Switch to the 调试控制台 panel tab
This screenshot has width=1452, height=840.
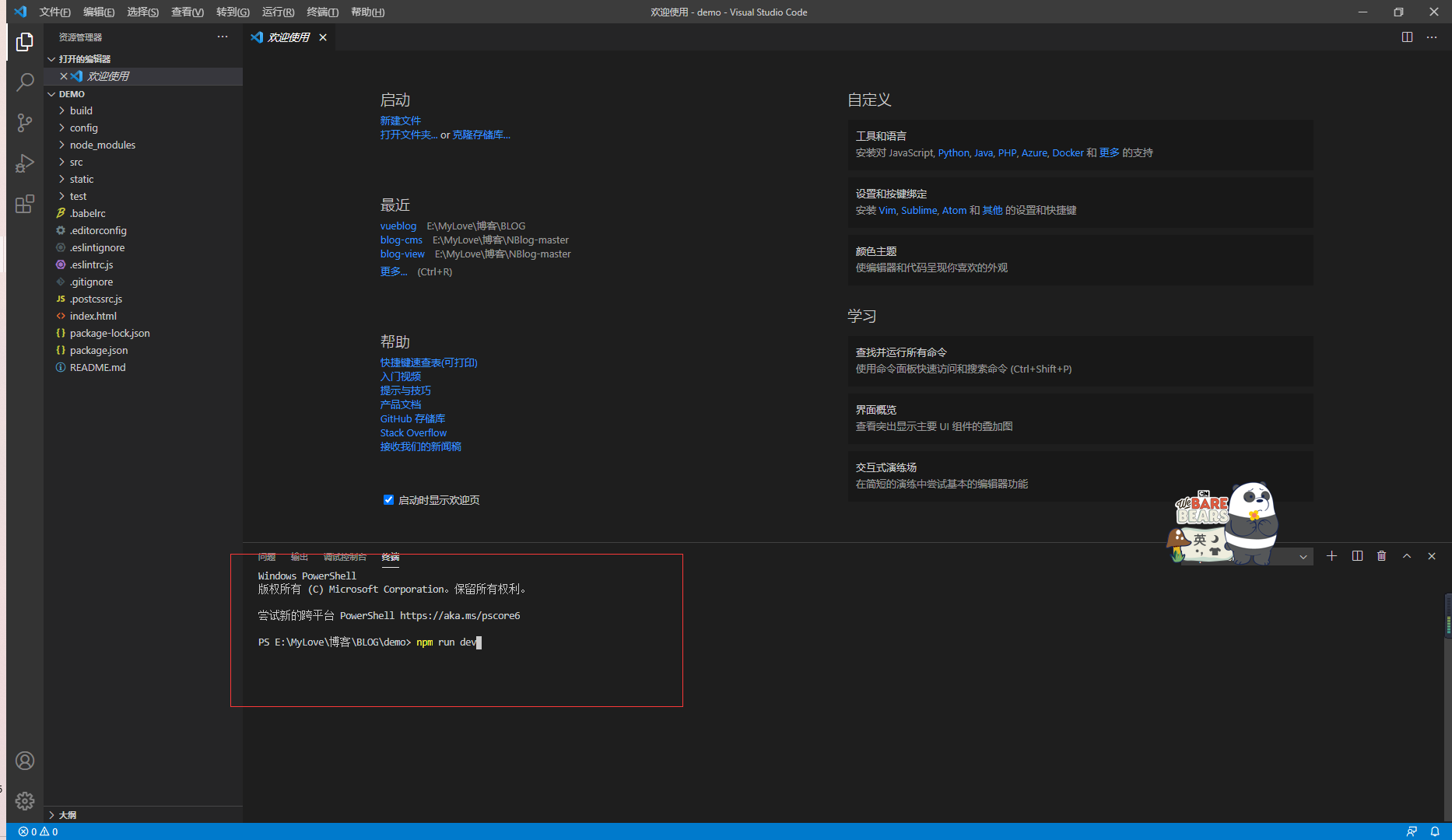point(345,557)
